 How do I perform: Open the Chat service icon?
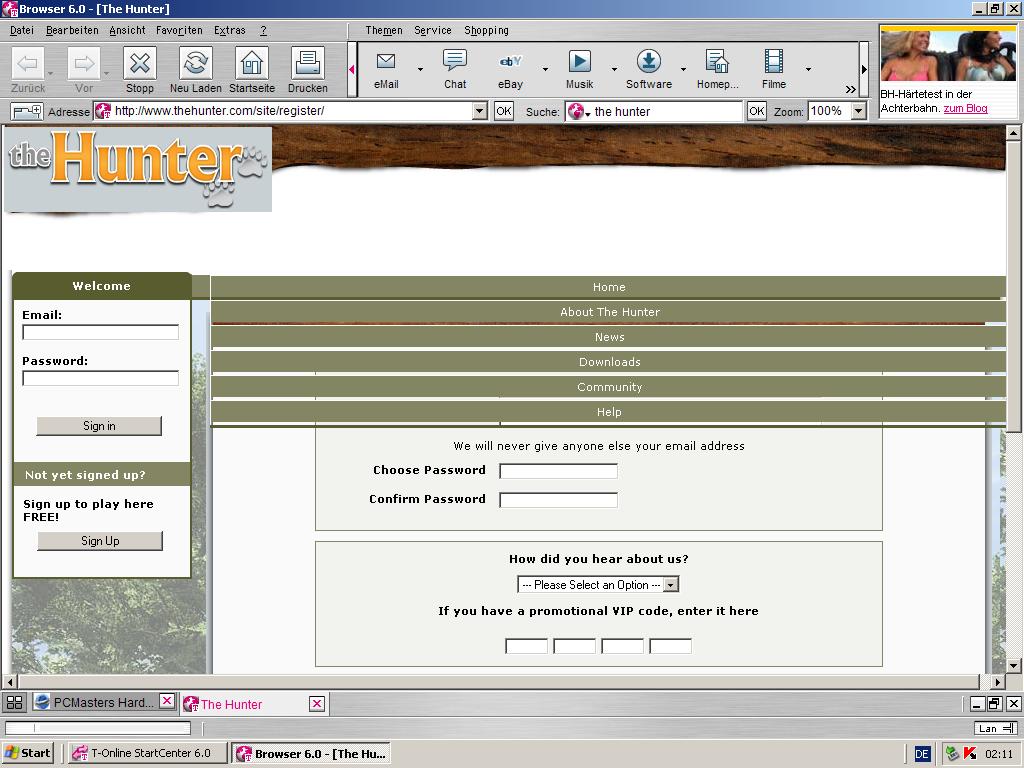[455, 64]
